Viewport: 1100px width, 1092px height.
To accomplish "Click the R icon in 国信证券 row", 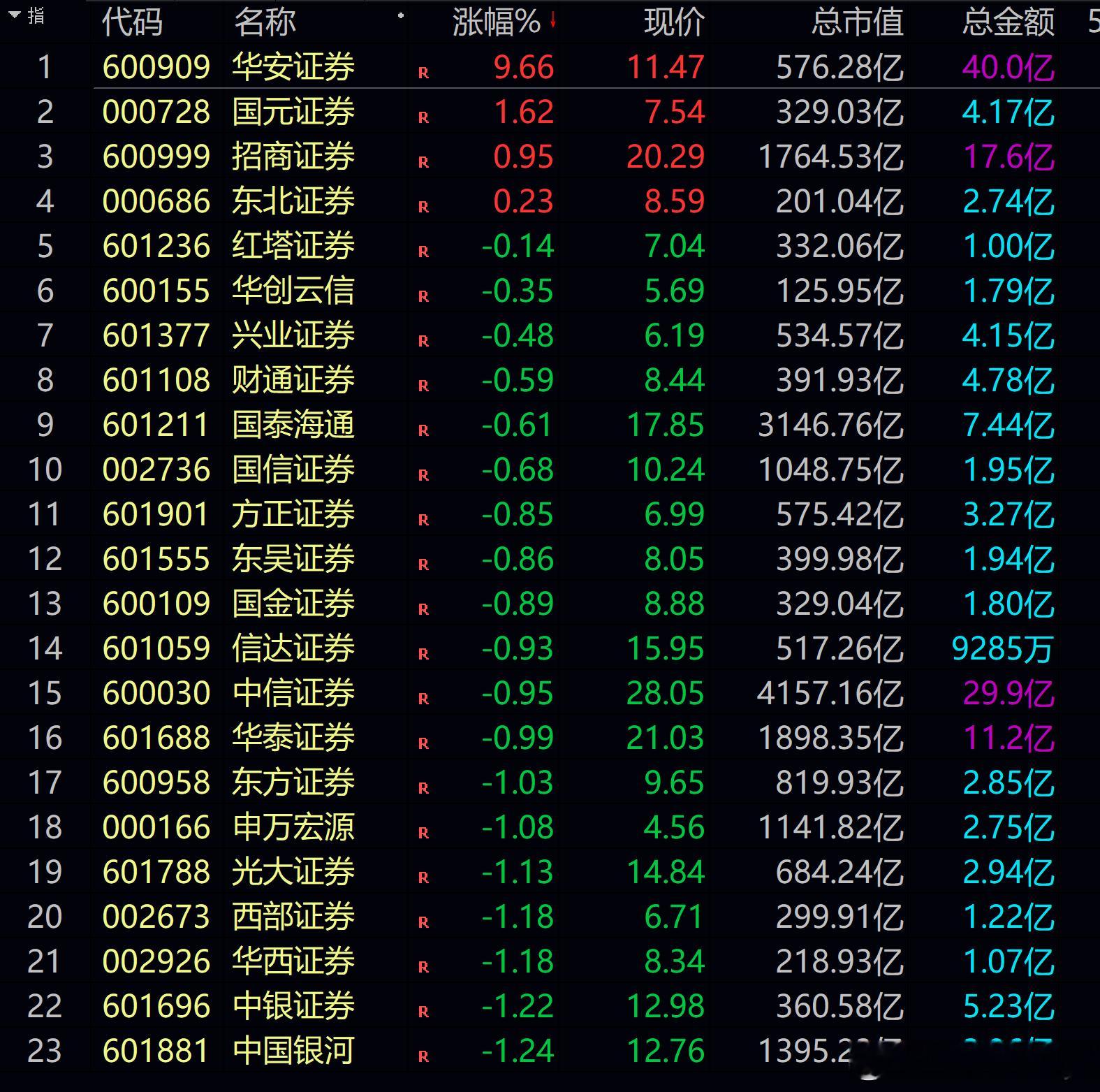I will (423, 475).
